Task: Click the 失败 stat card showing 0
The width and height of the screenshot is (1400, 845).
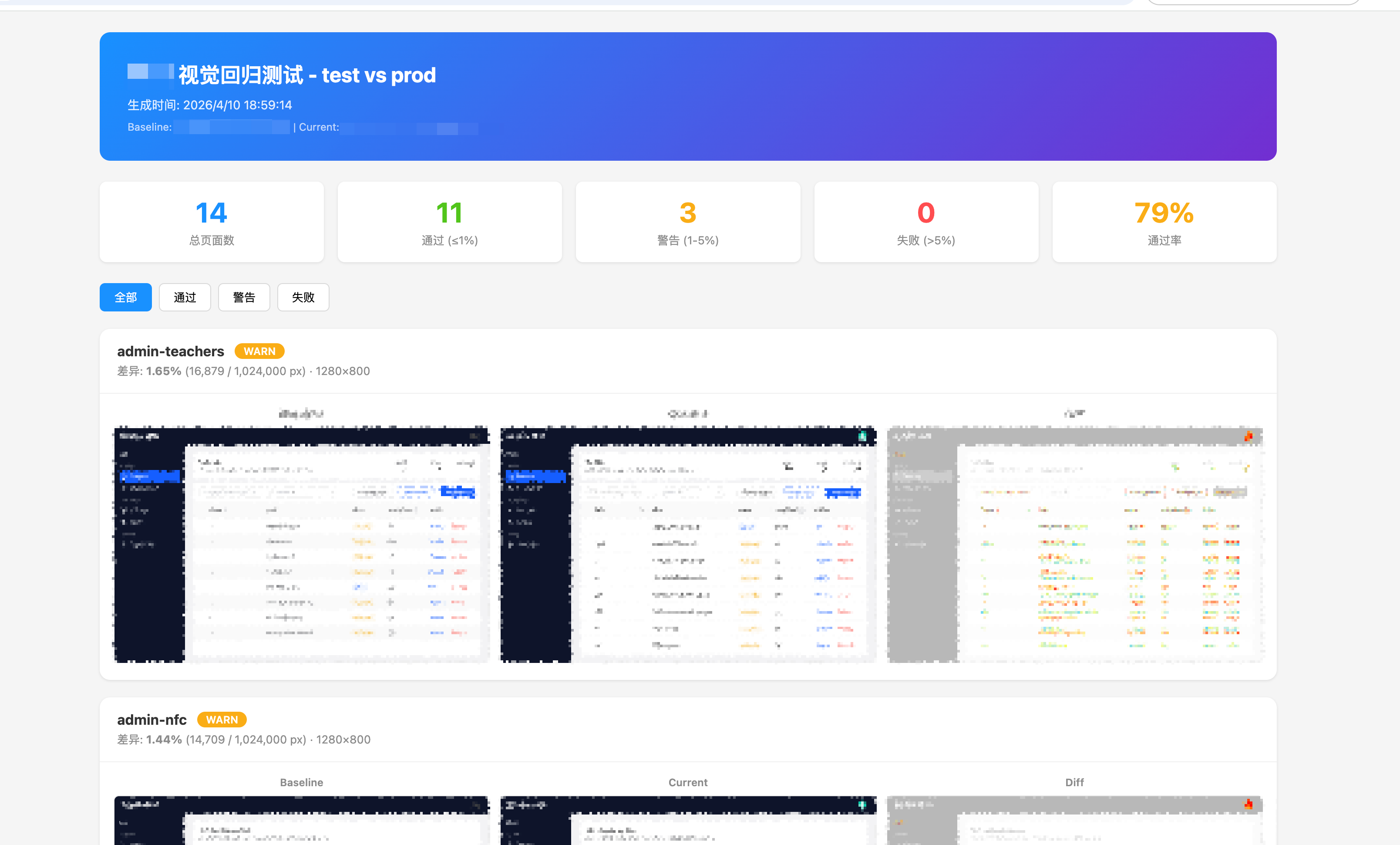Action: click(x=926, y=222)
